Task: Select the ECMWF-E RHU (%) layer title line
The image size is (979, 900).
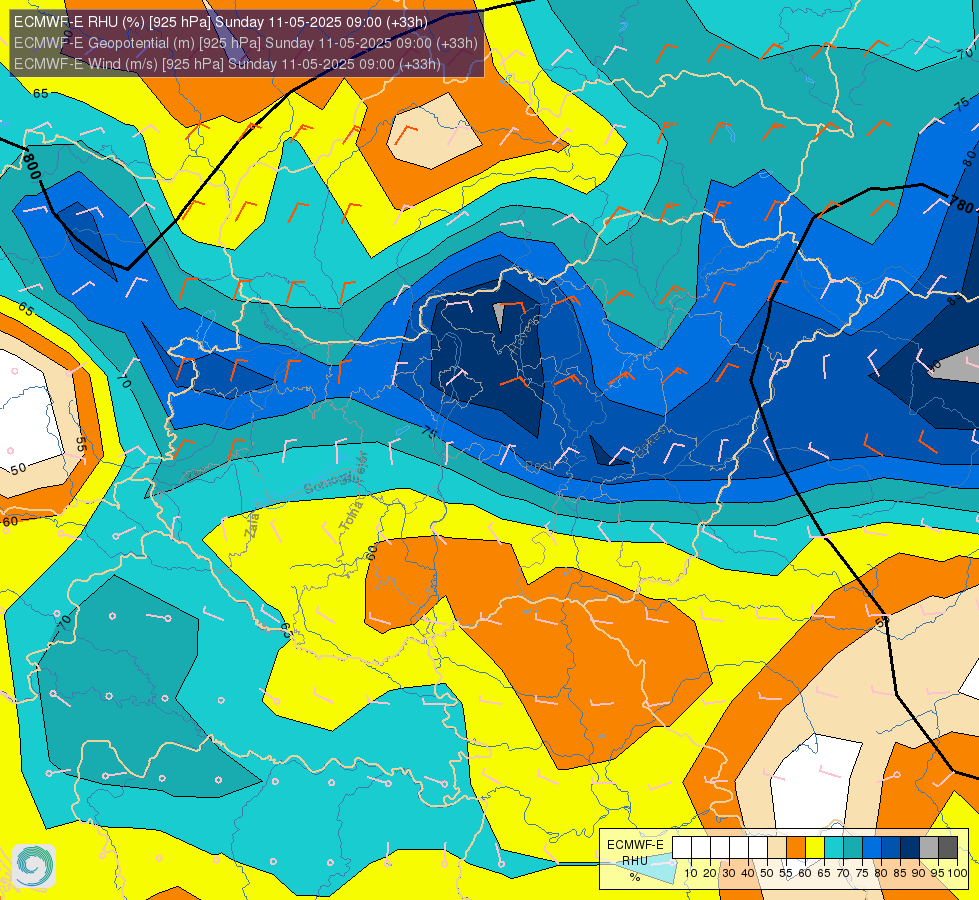Action: pyautogui.click(x=220, y=22)
